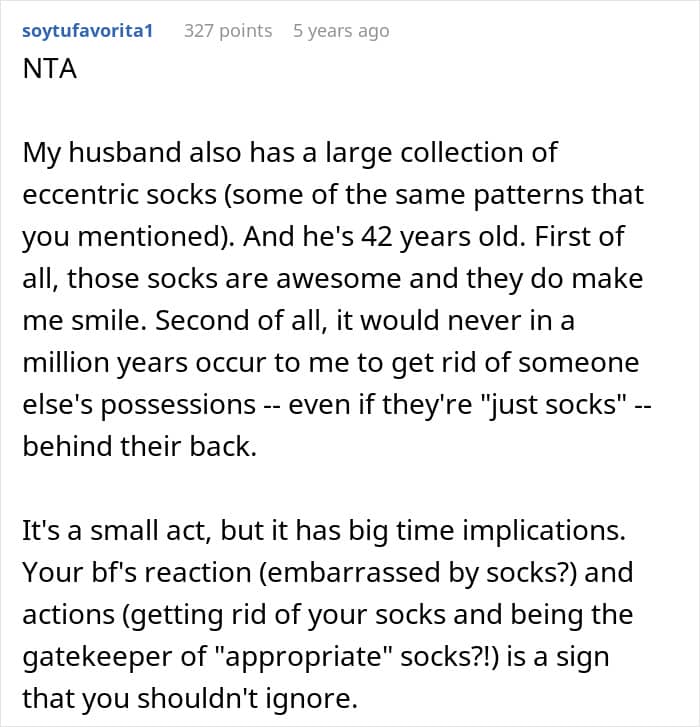Click the 327 points score
Viewport: 700px width, 727px height.
click(x=228, y=31)
